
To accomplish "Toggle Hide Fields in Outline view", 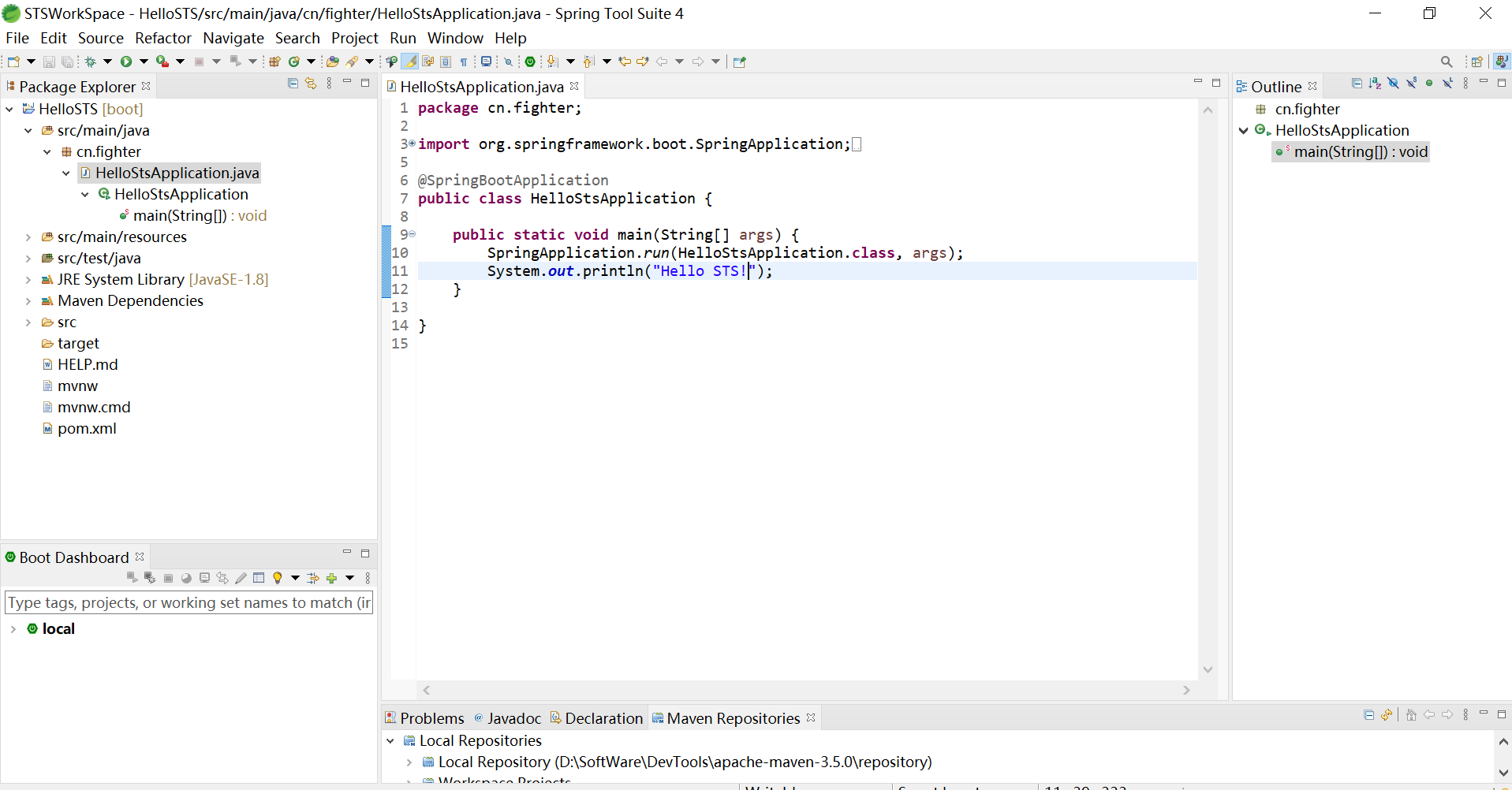I will coord(1393,84).
